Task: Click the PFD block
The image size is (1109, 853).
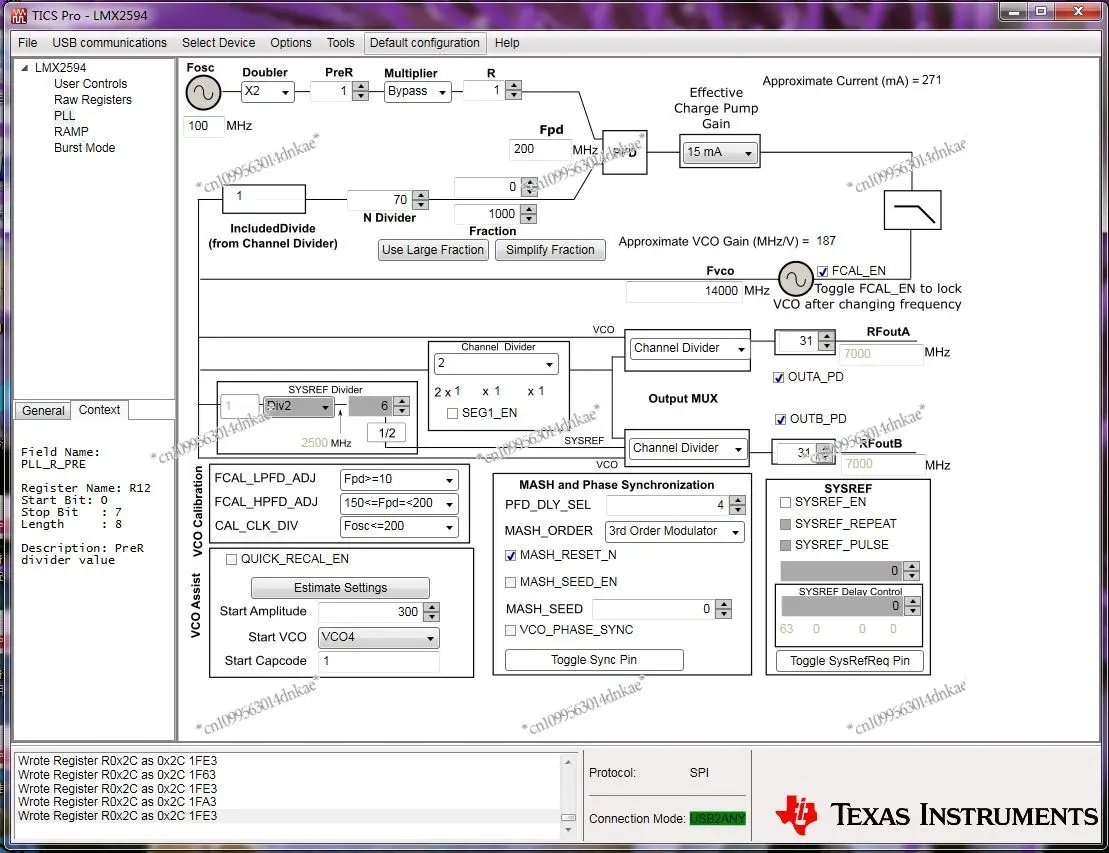Action: point(625,152)
